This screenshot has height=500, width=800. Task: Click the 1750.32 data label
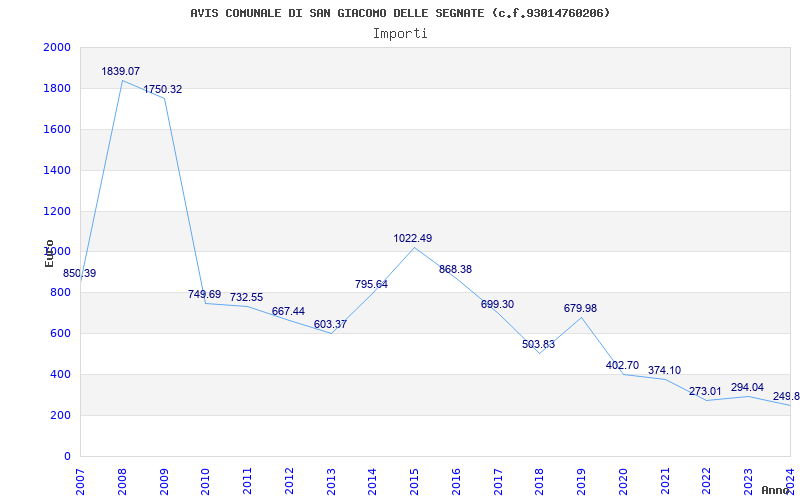coord(163,89)
